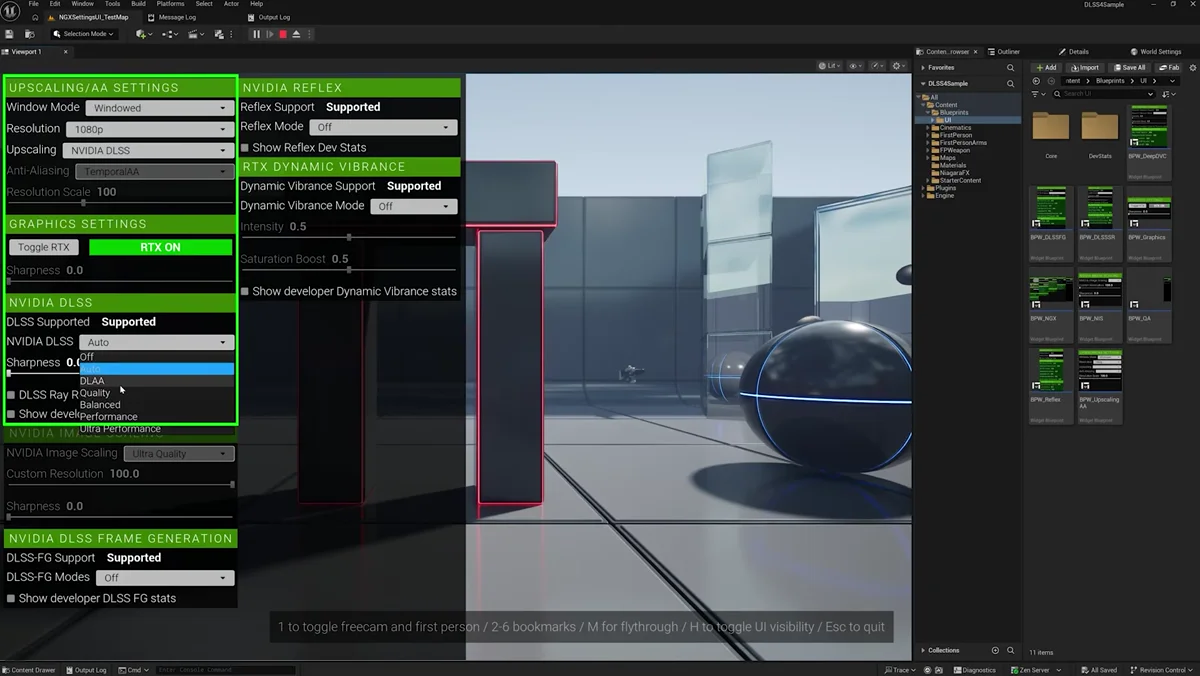Click the Frame skip play icon

270,34
